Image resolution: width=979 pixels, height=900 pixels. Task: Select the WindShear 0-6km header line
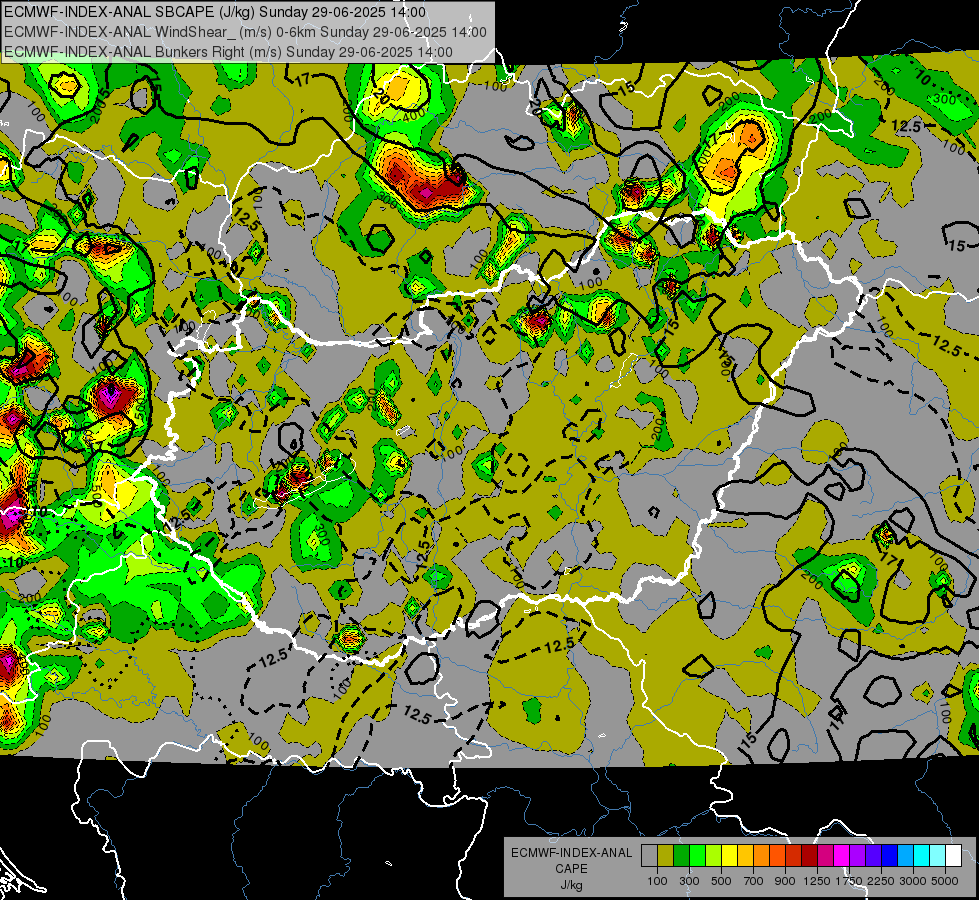(x=245, y=32)
